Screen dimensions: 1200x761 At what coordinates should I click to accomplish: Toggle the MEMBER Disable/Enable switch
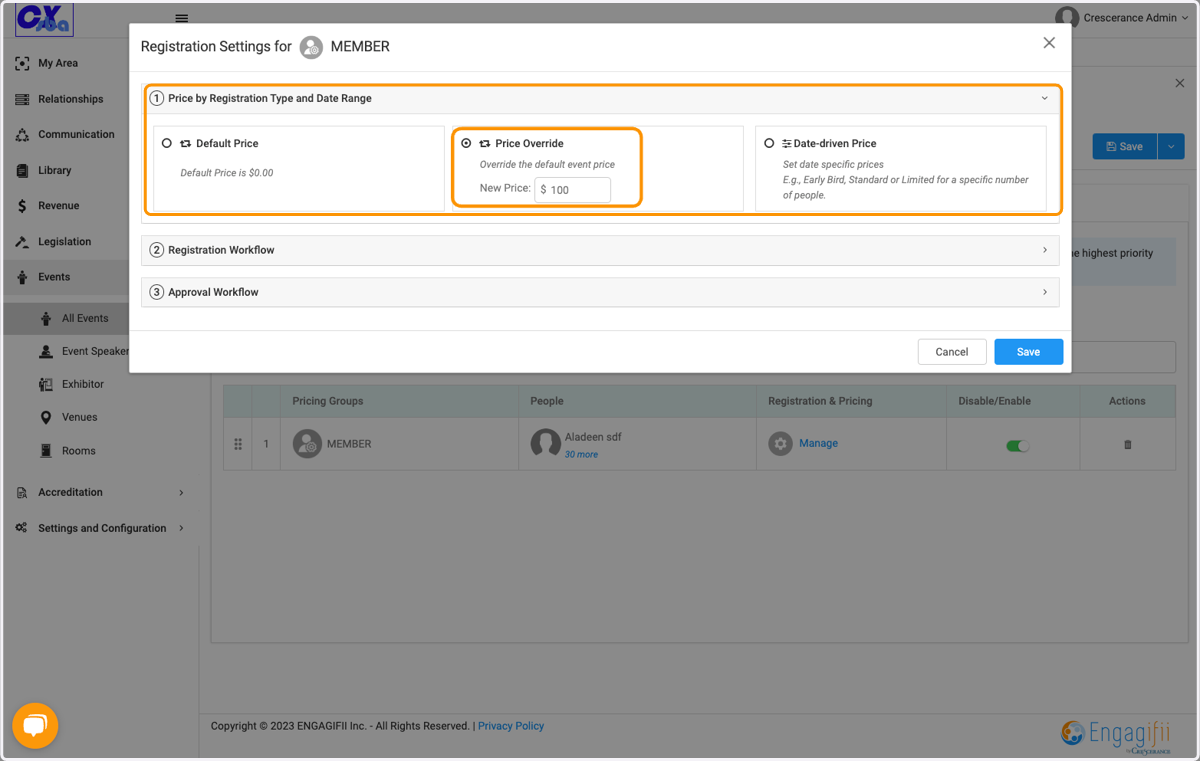click(1017, 446)
